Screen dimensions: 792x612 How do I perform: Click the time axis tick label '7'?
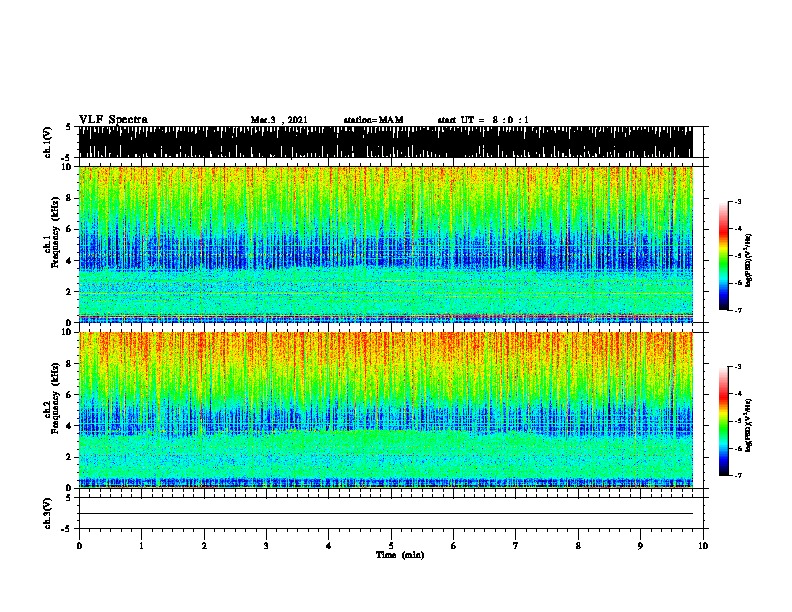coord(516,545)
